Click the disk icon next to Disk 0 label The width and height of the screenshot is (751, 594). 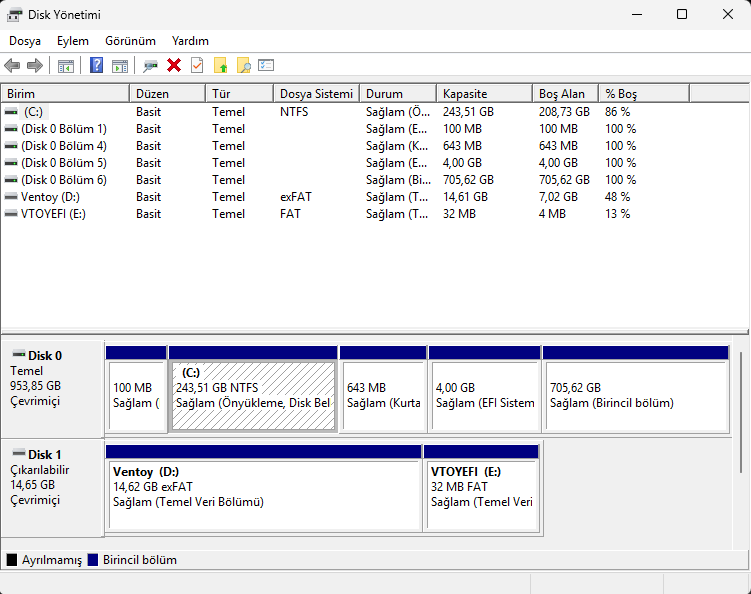(19, 354)
